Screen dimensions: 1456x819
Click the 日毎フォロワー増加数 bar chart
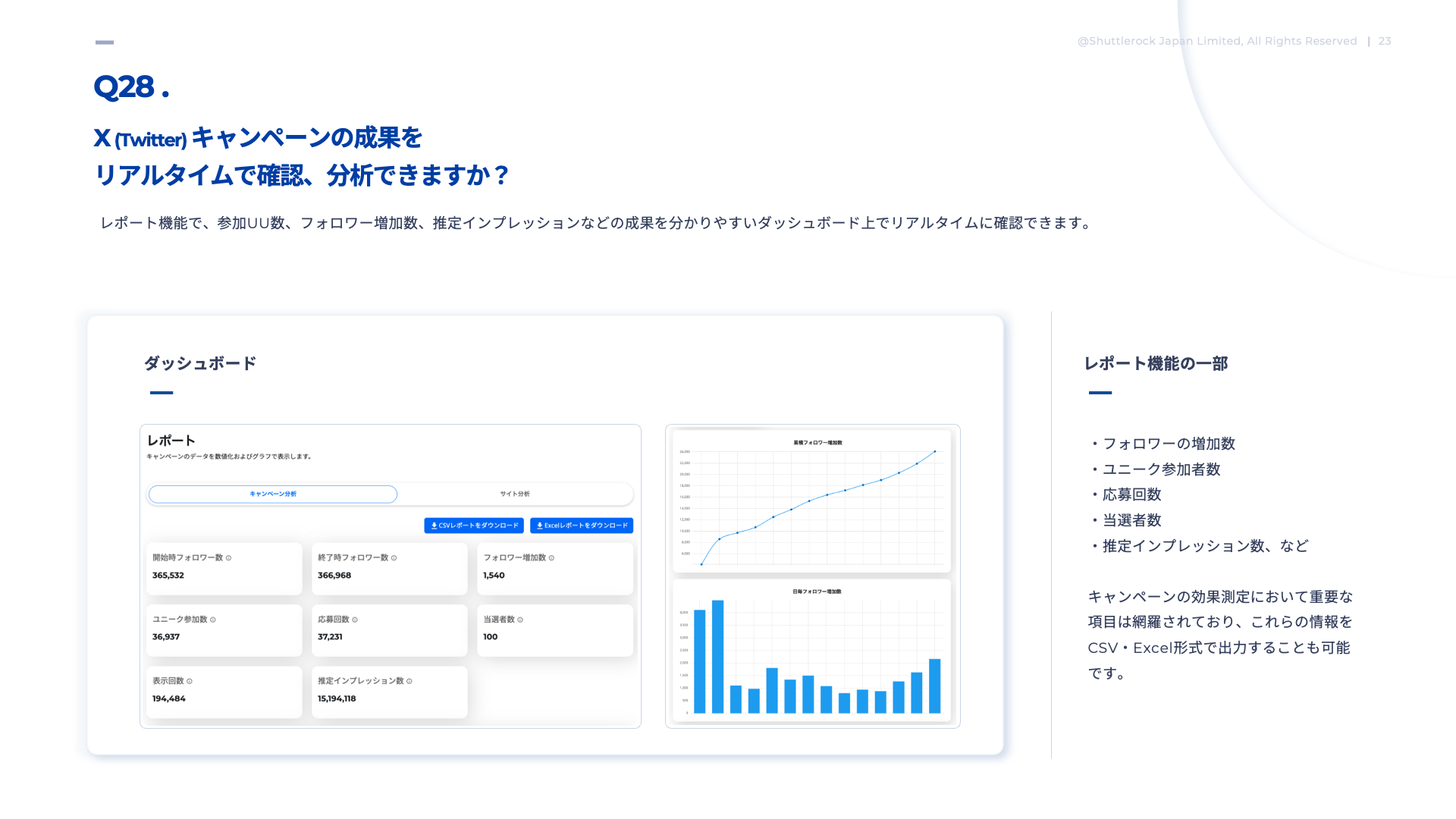[811, 651]
